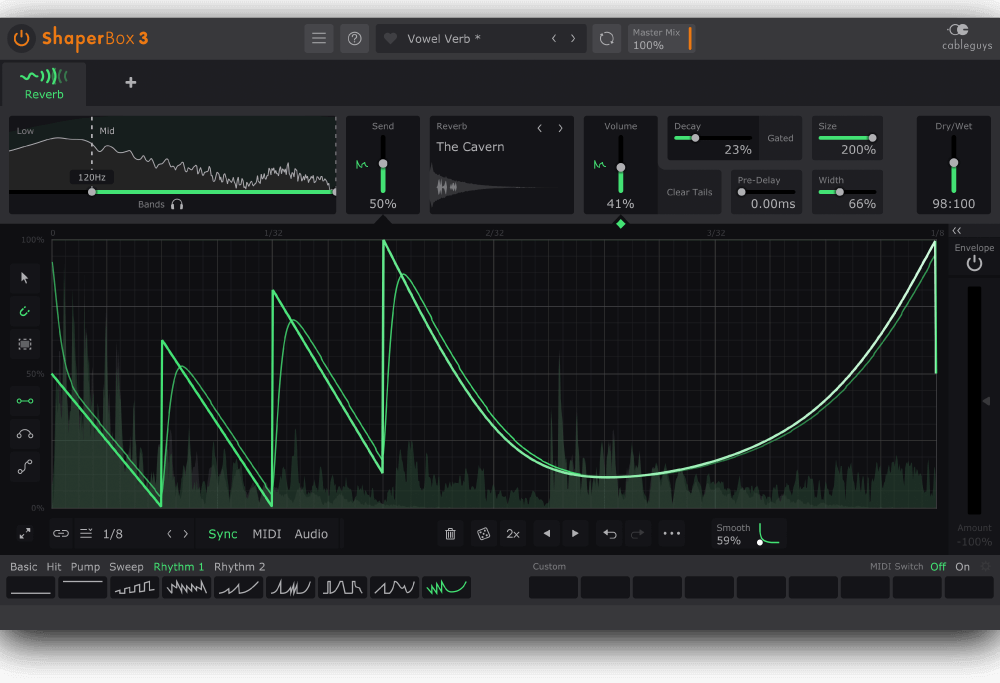Select the green pen drawing tool
The image size is (1000, 683).
(x=25, y=311)
